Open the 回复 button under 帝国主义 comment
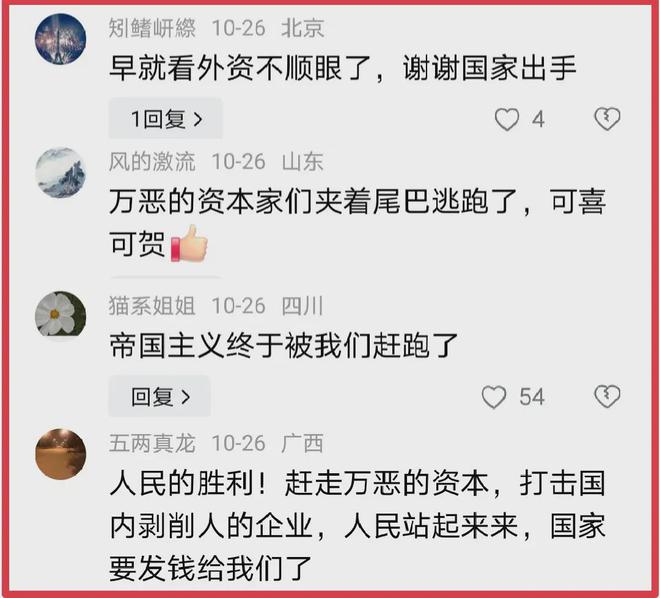The width and height of the screenshot is (660, 598). pos(160,396)
